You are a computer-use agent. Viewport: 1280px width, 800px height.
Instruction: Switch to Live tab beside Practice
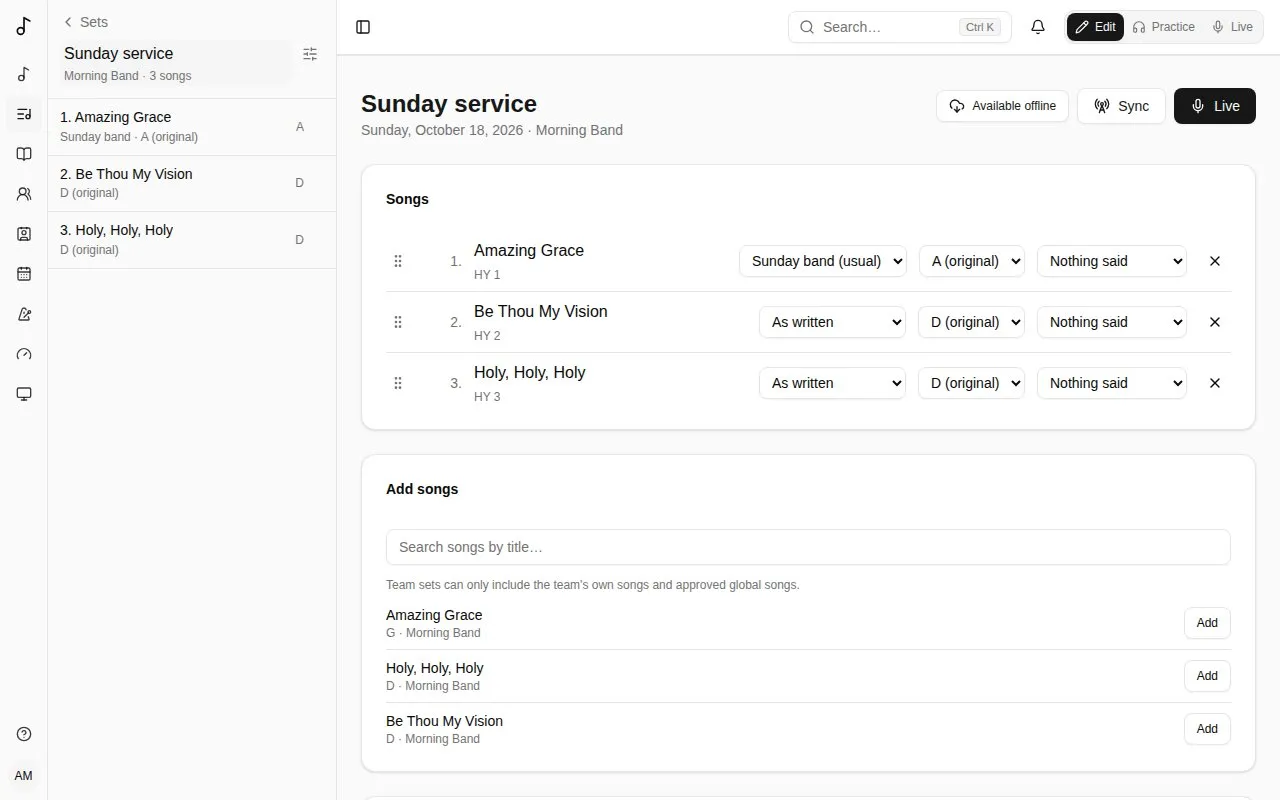point(1232,27)
